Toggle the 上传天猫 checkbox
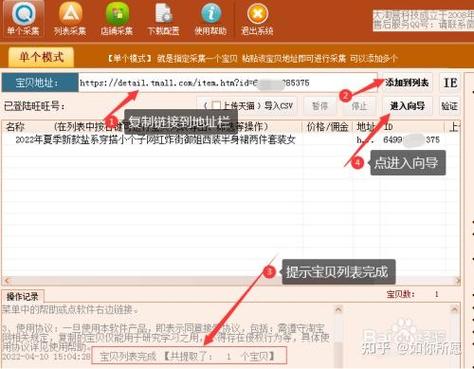Viewport: 474px width, 369px height. coord(216,106)
